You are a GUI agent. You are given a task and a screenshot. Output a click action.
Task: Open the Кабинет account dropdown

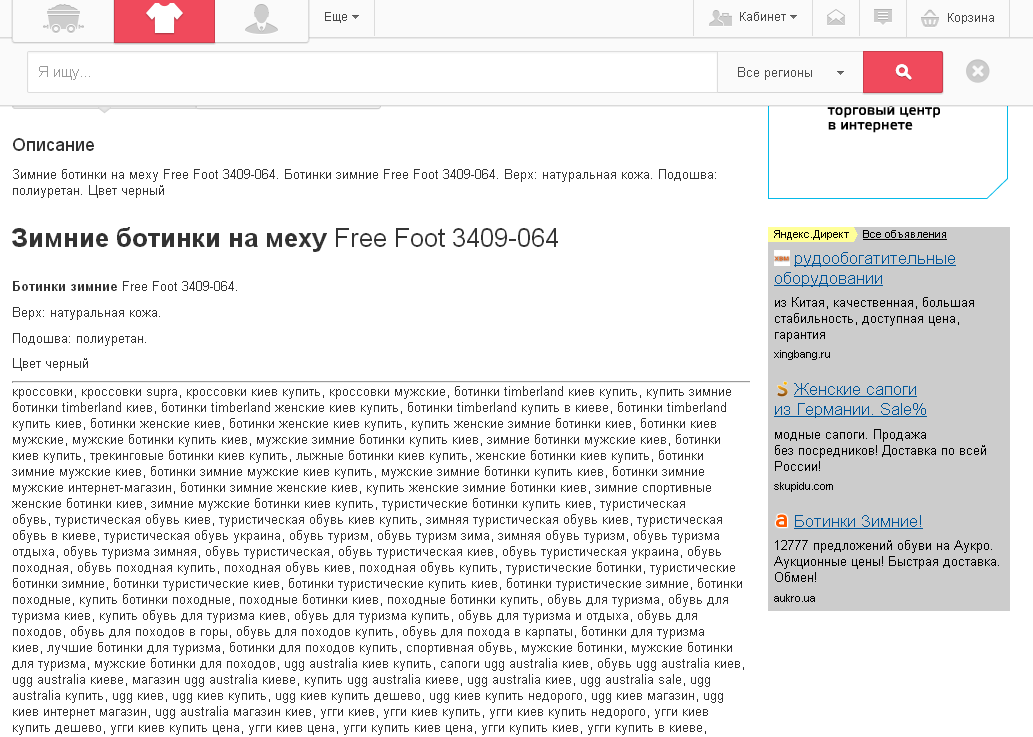click(753, 17)
